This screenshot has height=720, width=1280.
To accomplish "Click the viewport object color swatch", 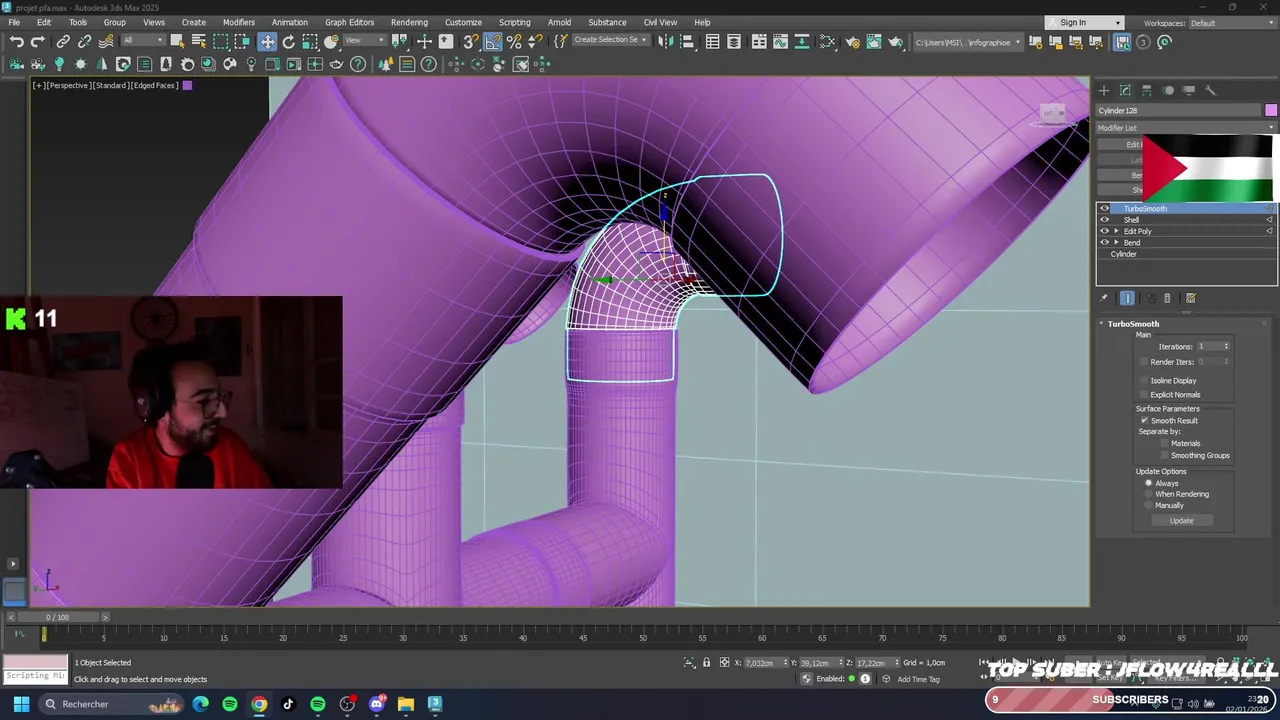I will [x=187, y=85].
